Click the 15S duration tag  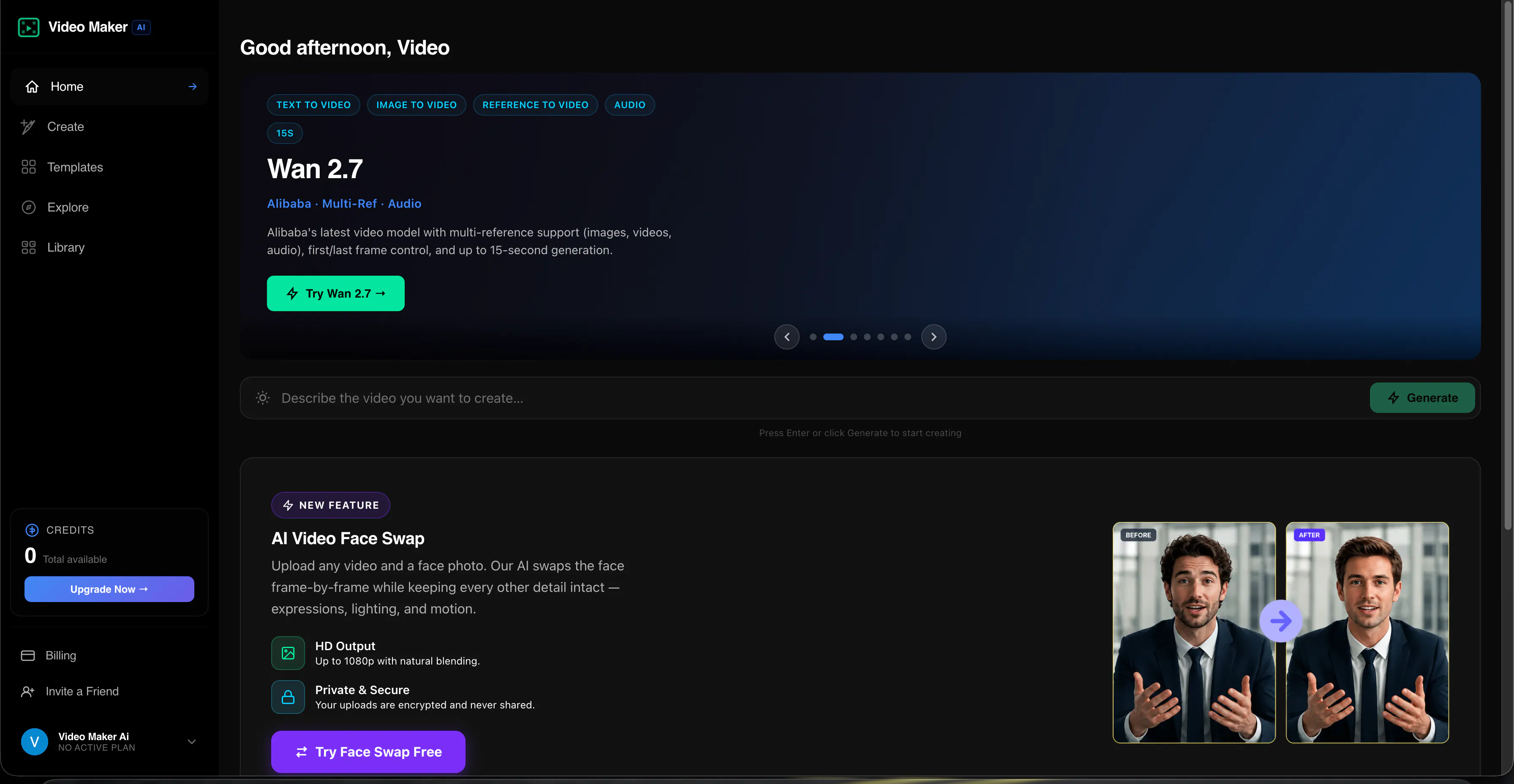[284, 133]
